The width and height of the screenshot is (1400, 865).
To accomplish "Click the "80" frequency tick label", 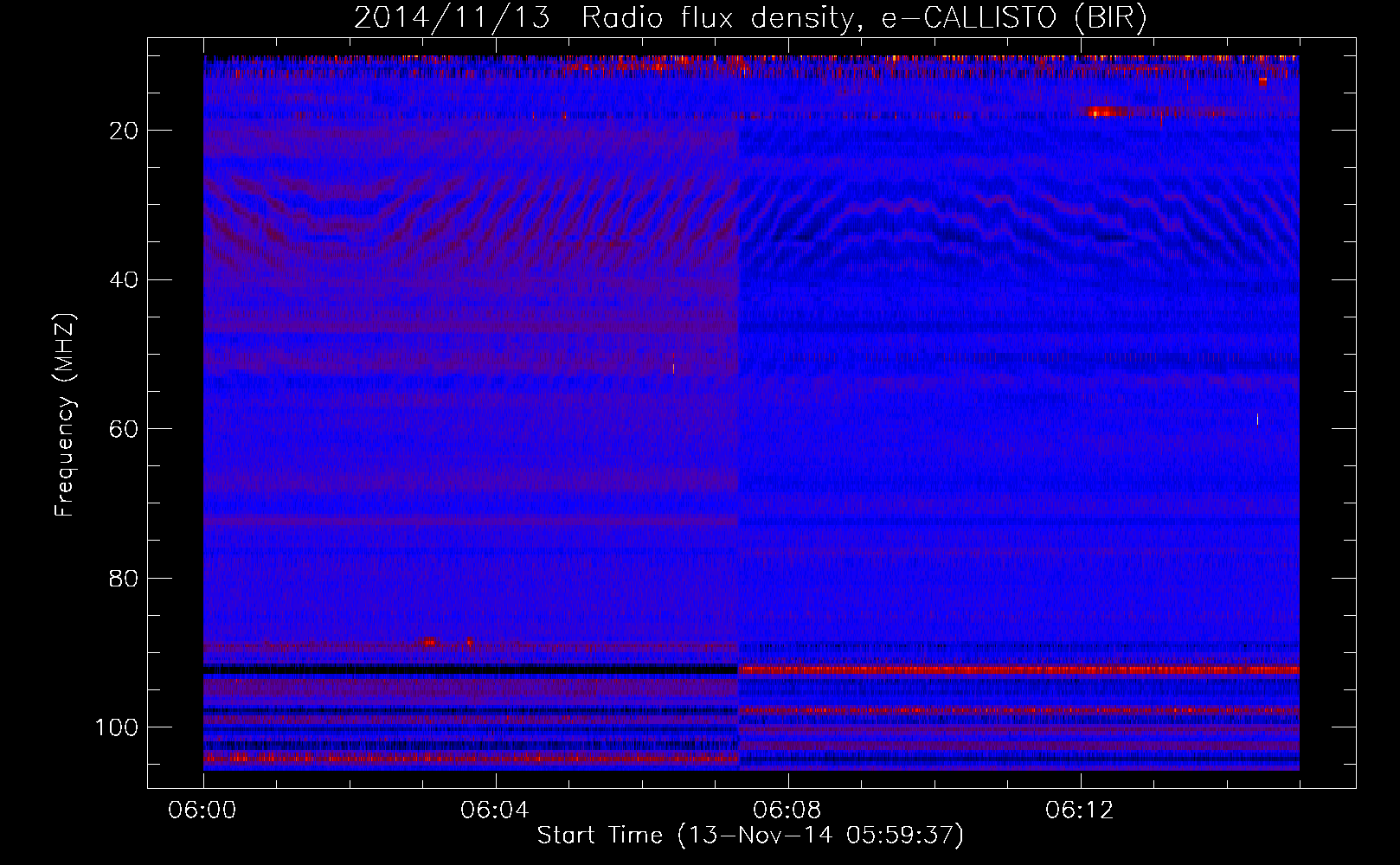I will point(125,579).
